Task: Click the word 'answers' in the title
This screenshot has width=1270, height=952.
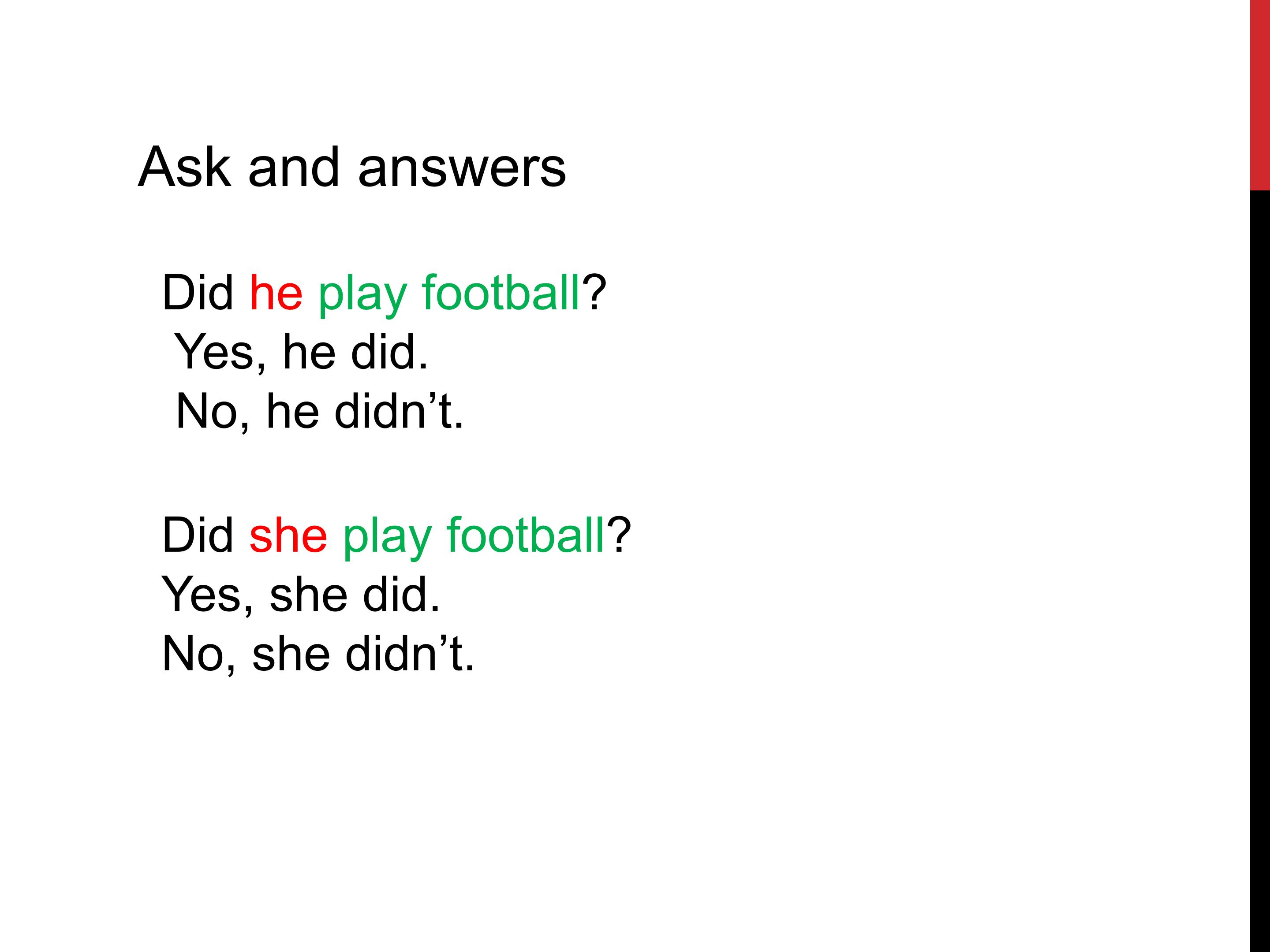Action: tap(462, 170)
